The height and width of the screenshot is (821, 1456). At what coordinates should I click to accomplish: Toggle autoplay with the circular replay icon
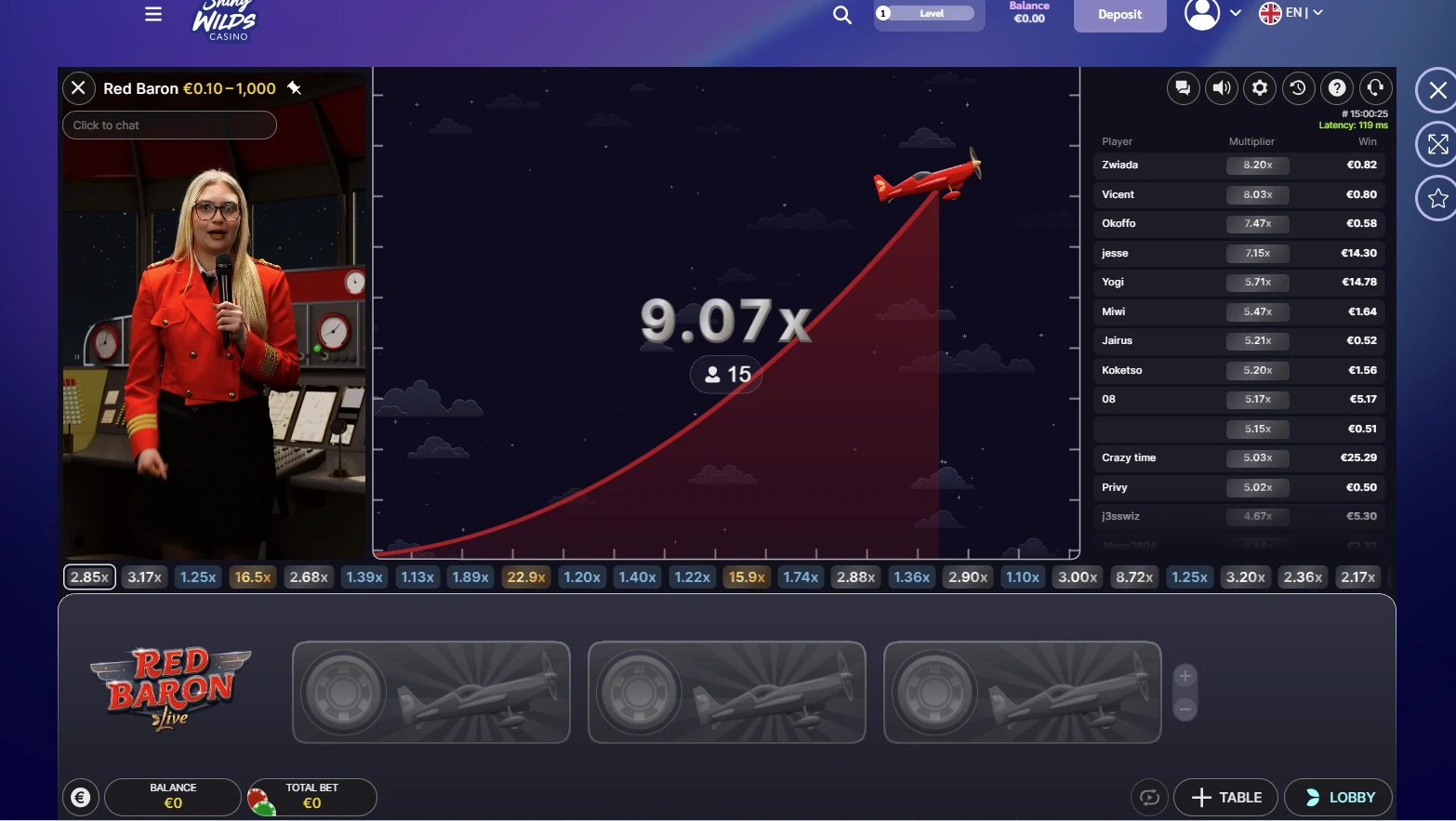pos(1149,797)
